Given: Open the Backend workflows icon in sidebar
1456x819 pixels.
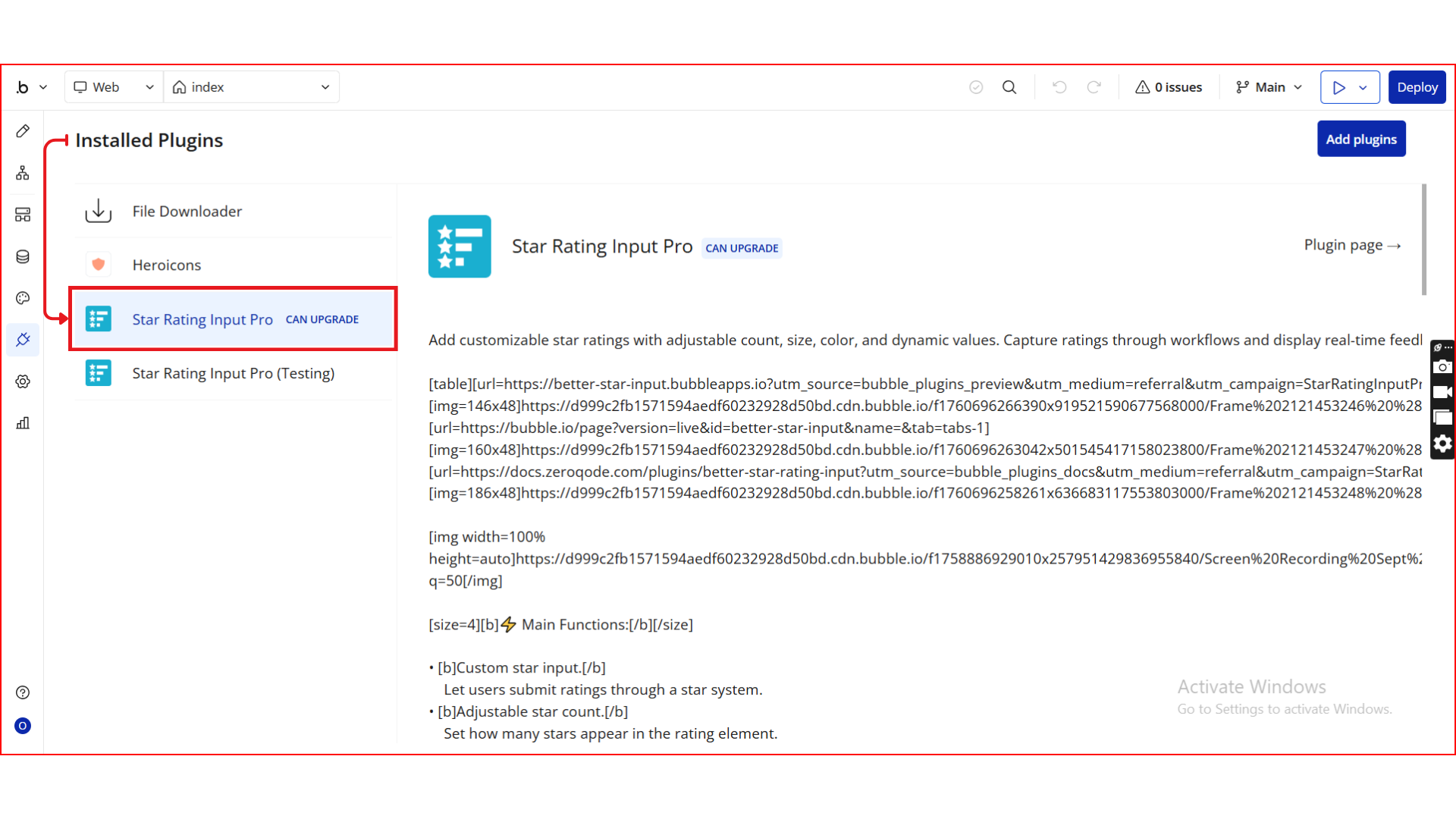Looking at the screenshot, I should pos(23,215).
